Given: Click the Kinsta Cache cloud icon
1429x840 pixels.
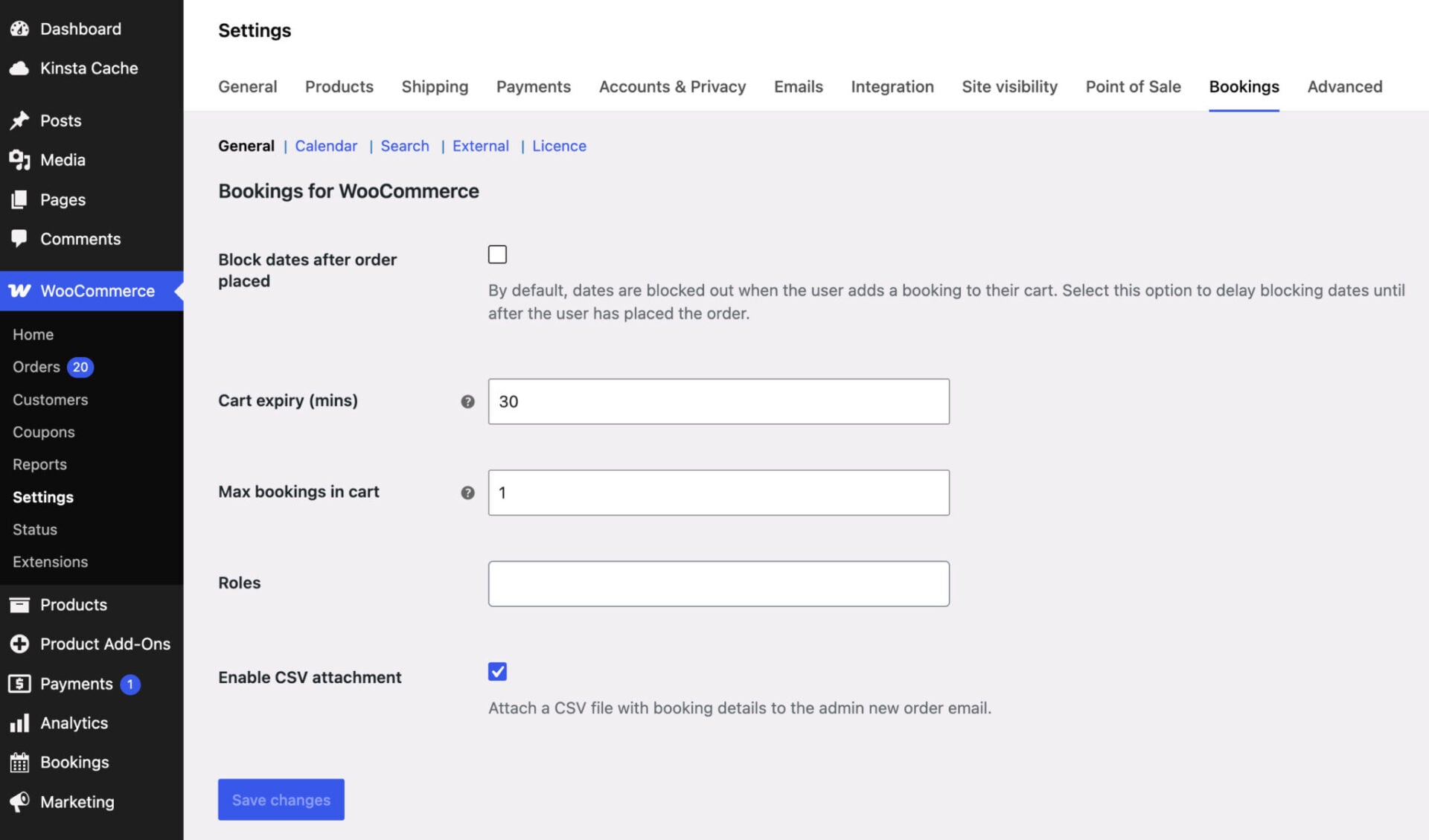Looking at the screenshot, I should point(19,68).
